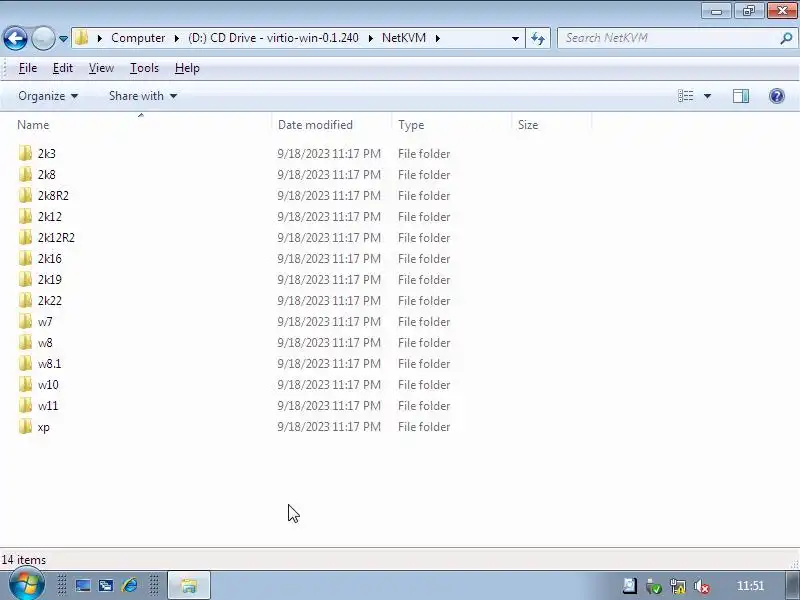This screenshot has width=800, height=600.
Task: Click the 2k3 date modified cell
Action: [329, 154]
